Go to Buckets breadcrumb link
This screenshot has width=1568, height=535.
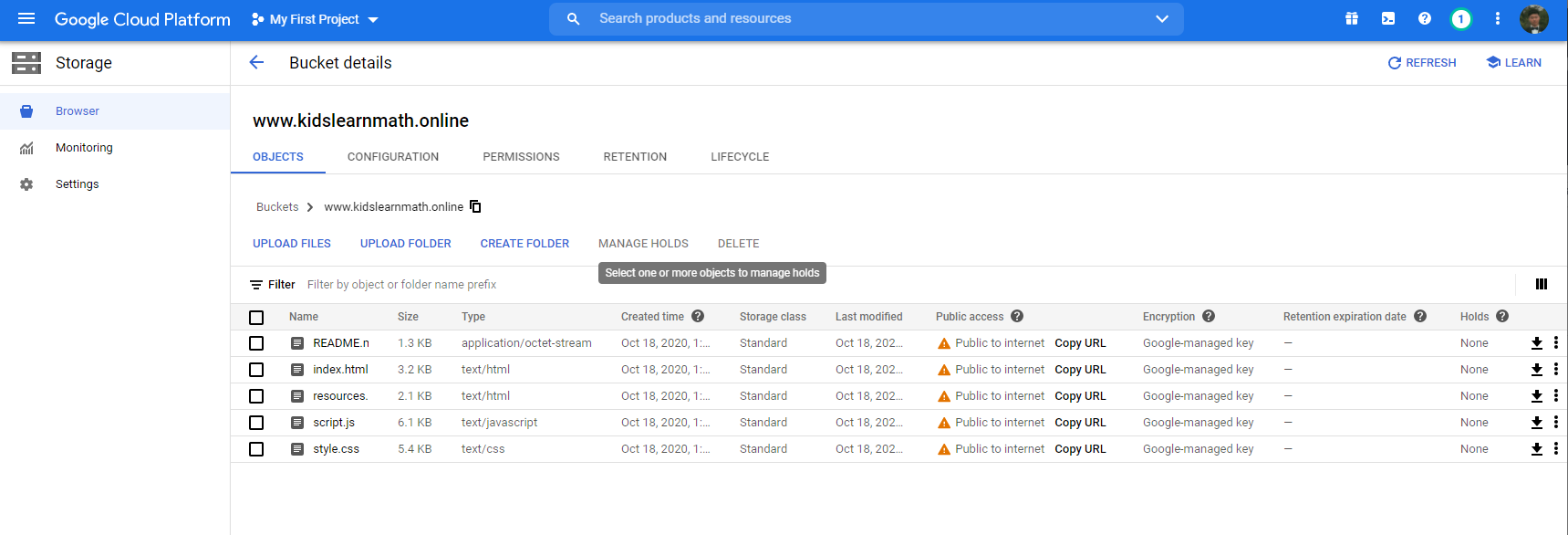point(277,207)
